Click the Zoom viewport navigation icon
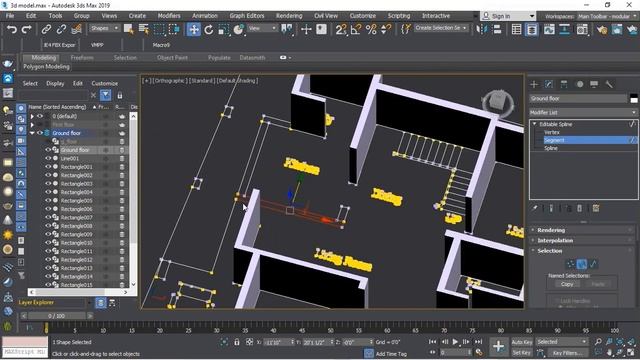This screenshot has height=360, width=640. tap(598, 342)
